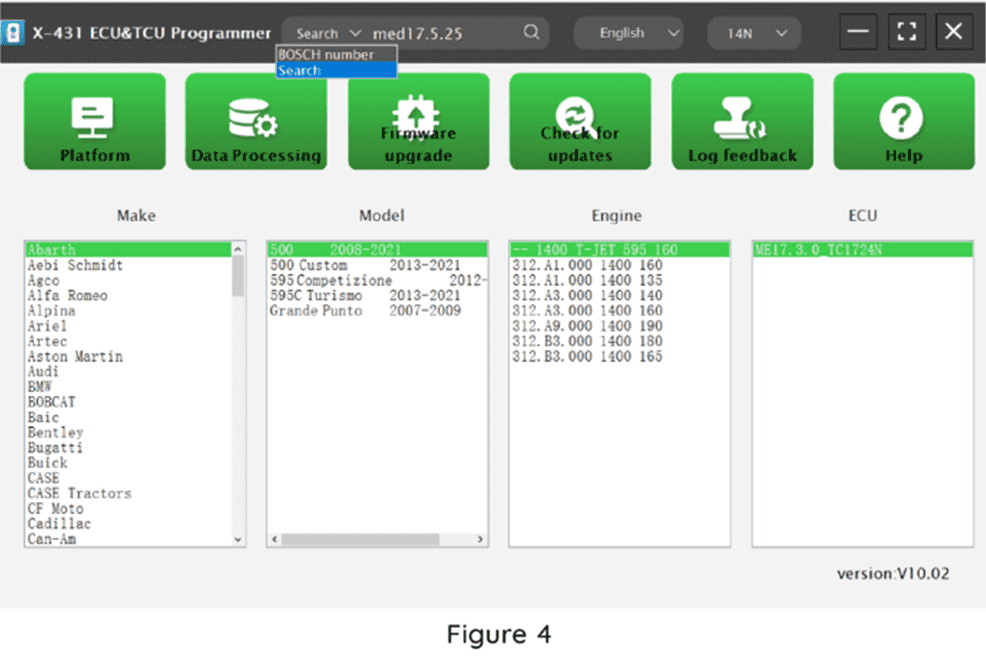Launch Firmware upgrade
The width and height of the screenshot is (986, 659).
(418, 121)
